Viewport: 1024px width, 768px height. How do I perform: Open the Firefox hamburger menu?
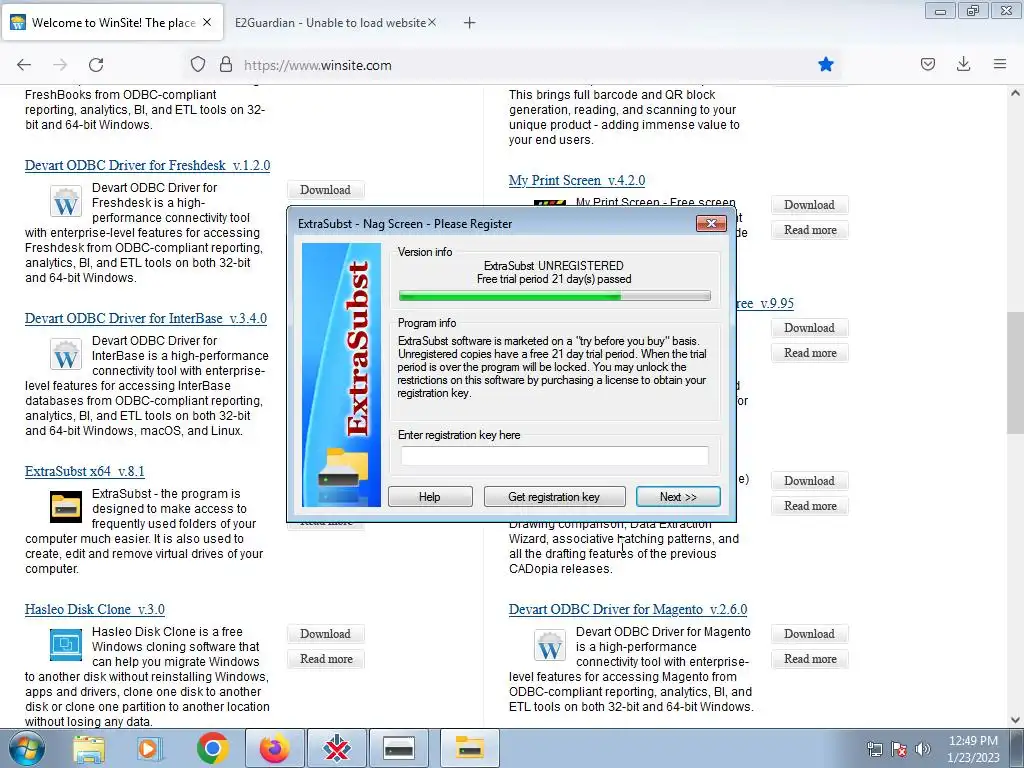click(x=1000, y=64)
